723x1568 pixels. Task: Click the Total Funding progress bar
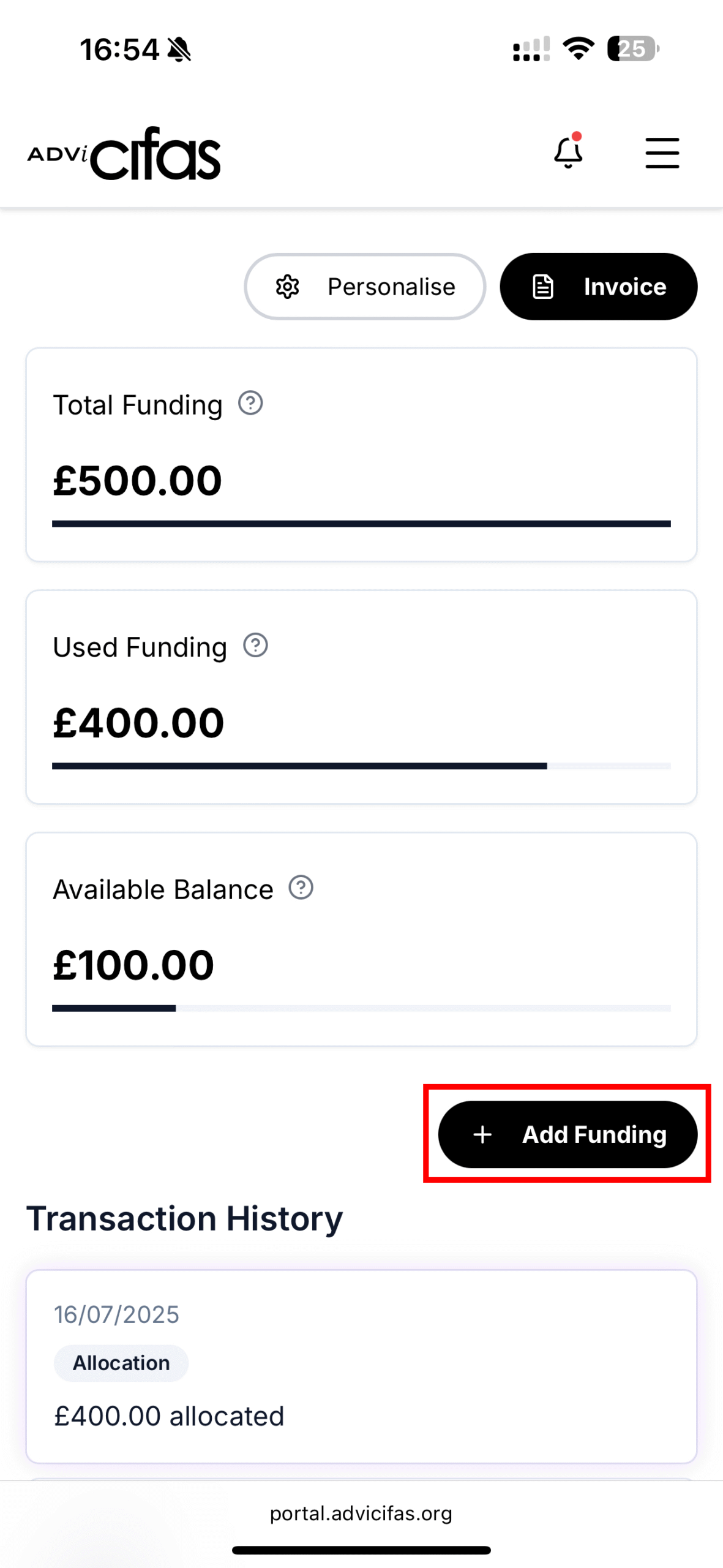pos(361,524)
